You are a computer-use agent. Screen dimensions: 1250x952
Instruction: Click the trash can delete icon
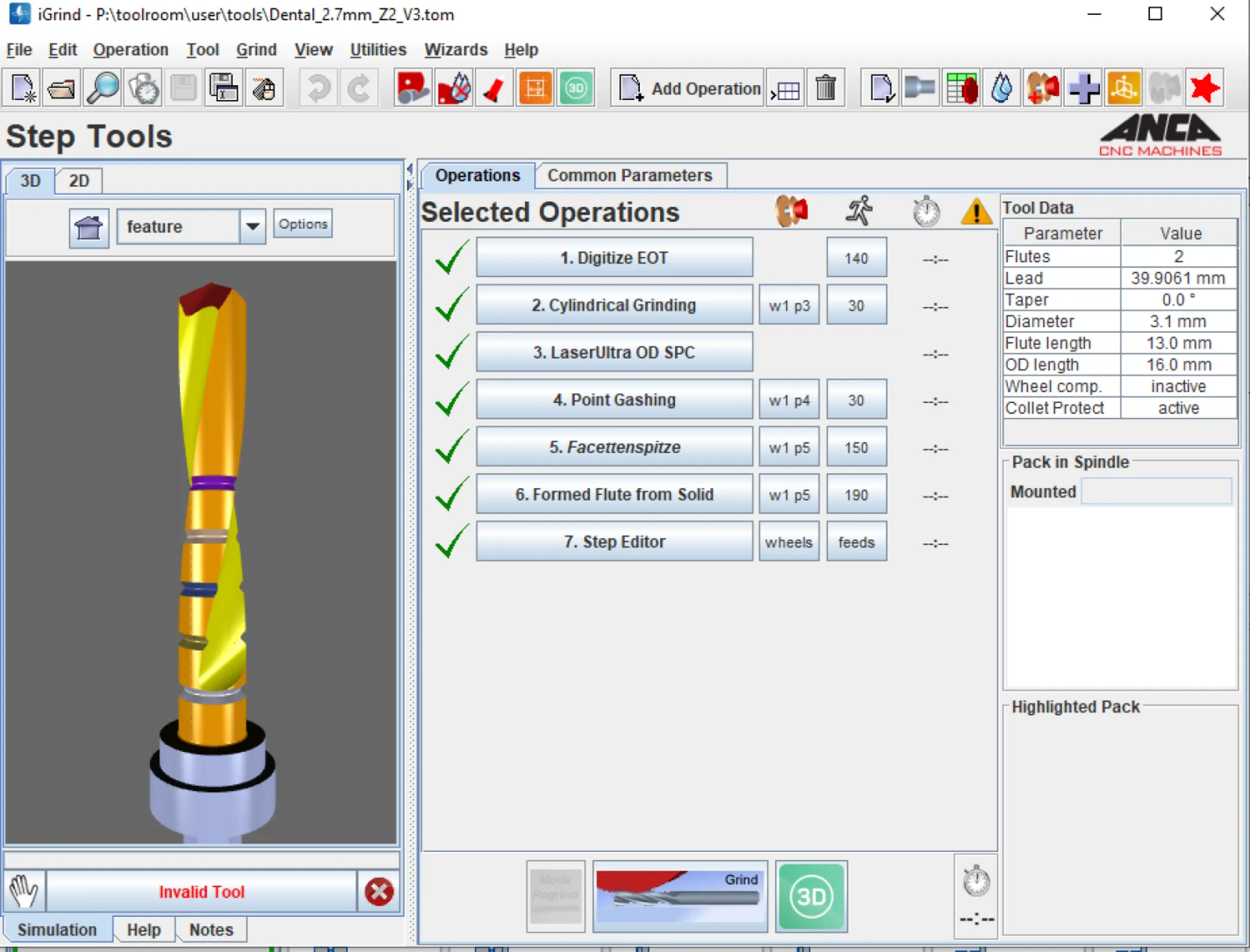click(x=826, y=89)
